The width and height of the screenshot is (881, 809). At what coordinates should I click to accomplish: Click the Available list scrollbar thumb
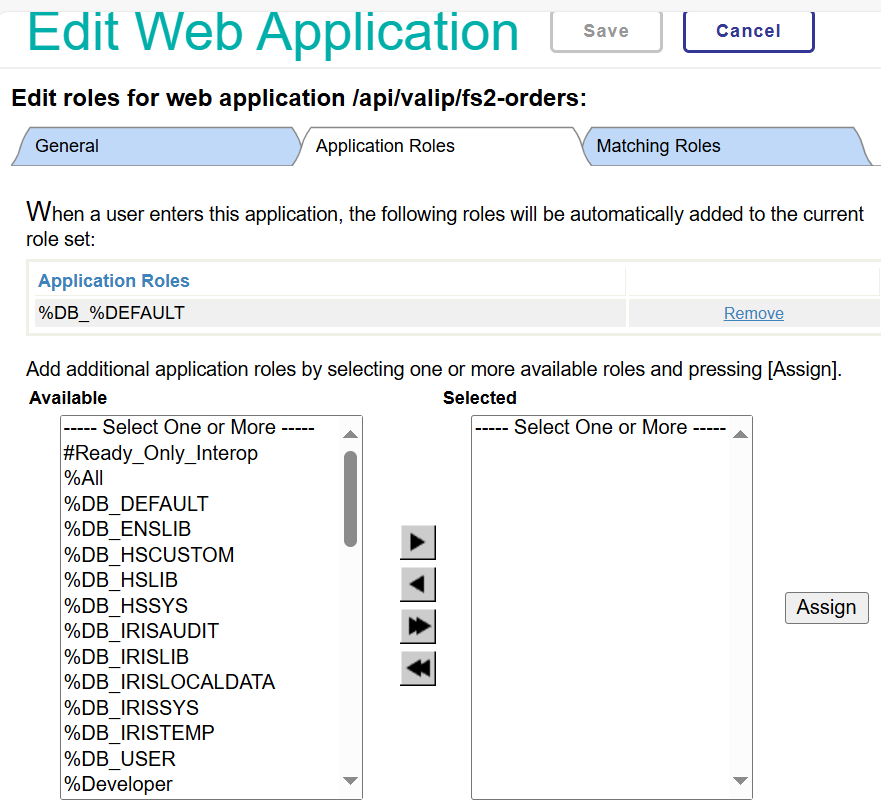tap(351, 498)
